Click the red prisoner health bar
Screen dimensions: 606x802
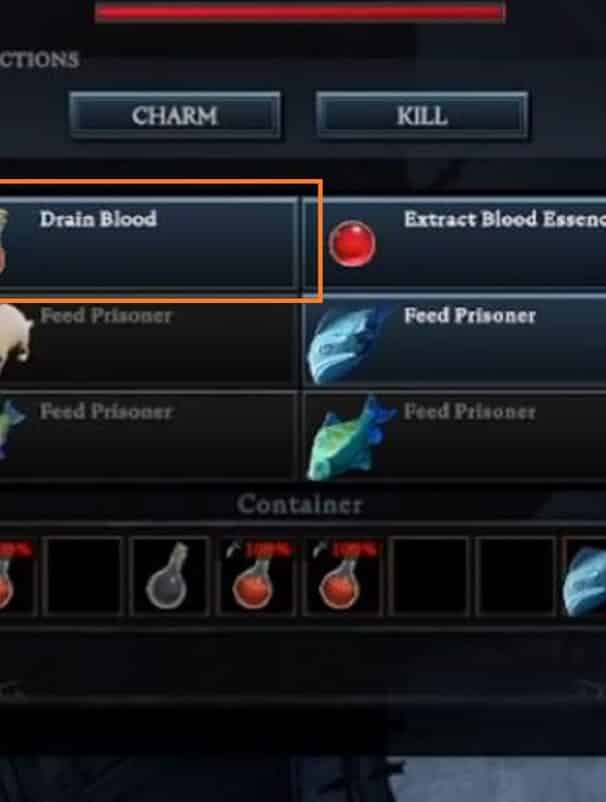(300, 12)
